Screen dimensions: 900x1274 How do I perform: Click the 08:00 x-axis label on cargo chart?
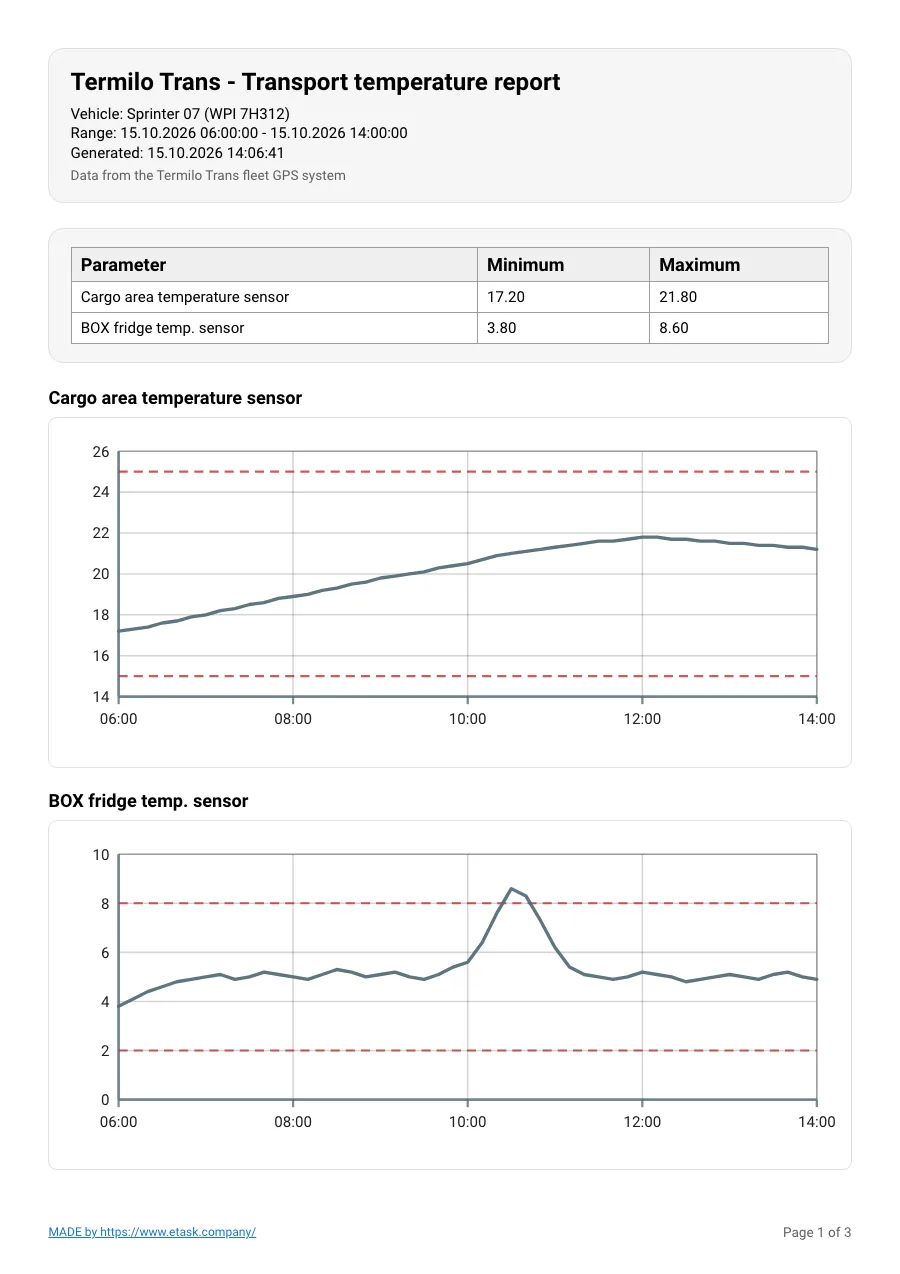(x=293, y=719)
